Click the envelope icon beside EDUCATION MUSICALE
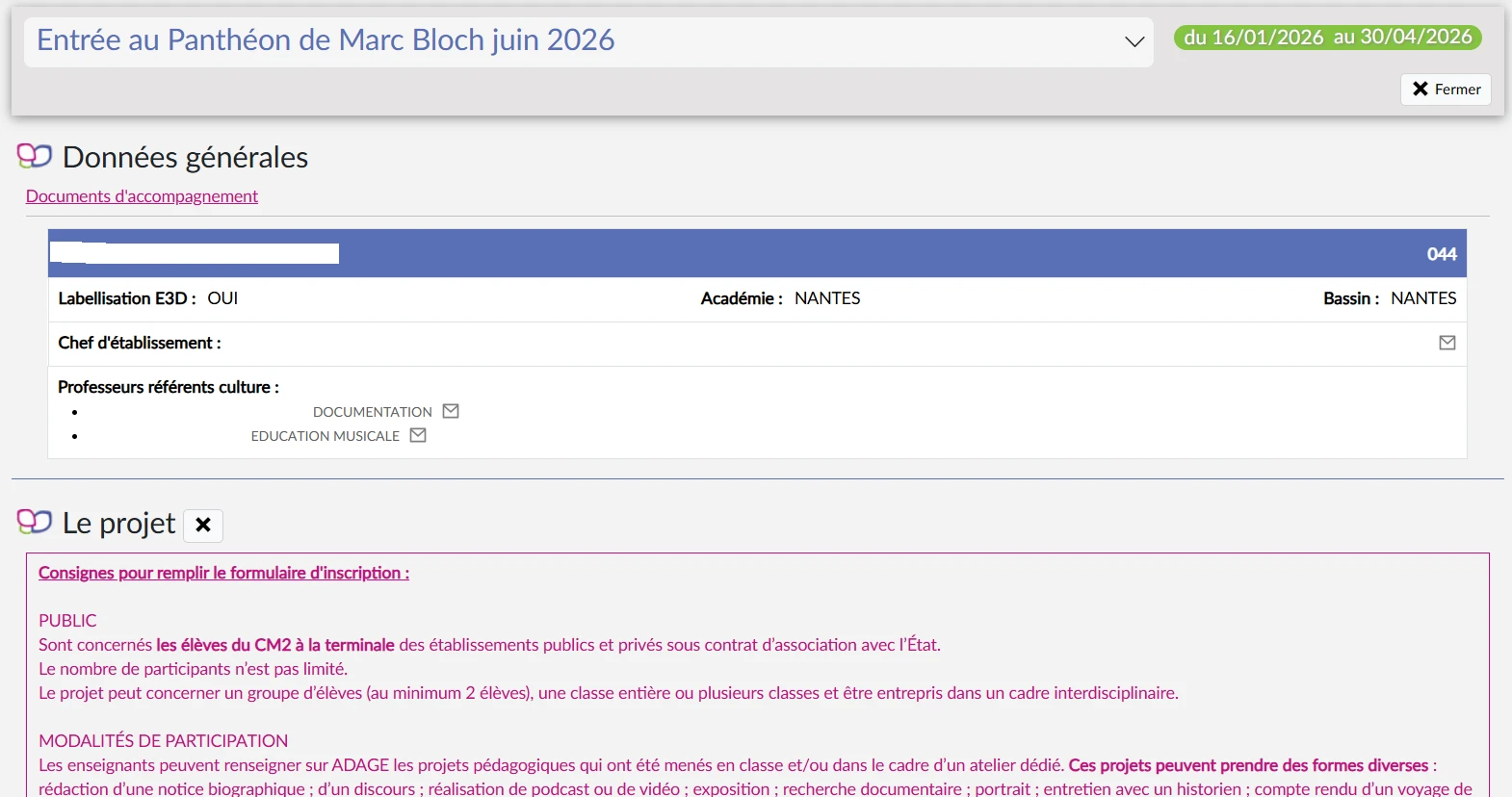 pyautogui.click(x=418, y=435)
